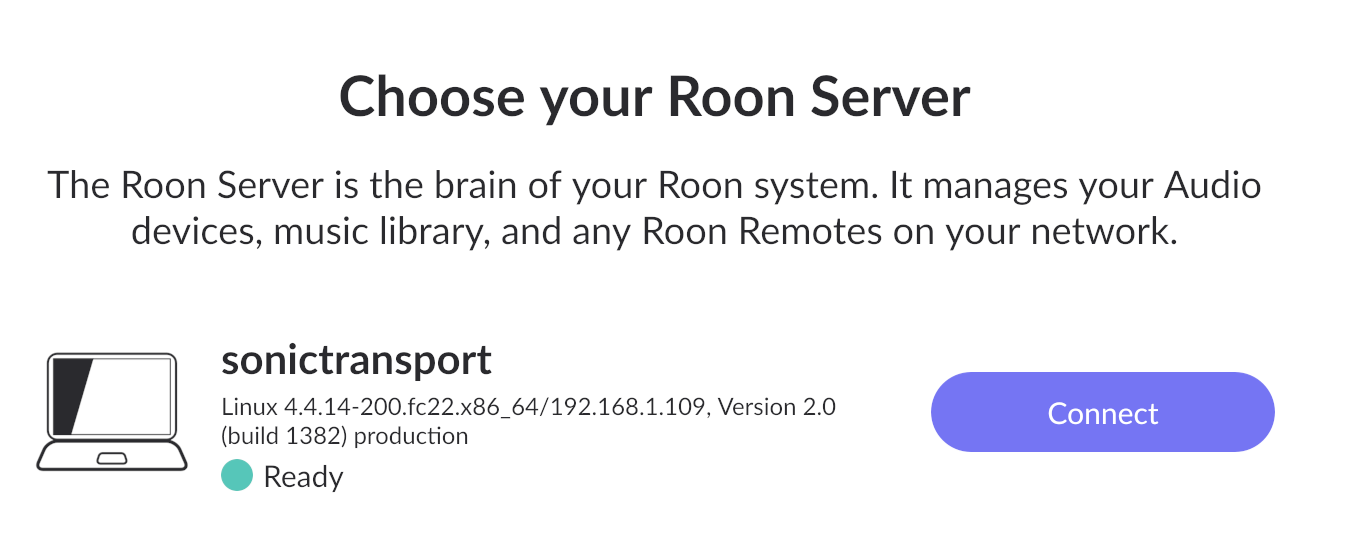Image resolution: width=1358 pixels, height=536 pixels.
Task: Click the Choose your Roon Server heading
Action: [x=654, y=96]
